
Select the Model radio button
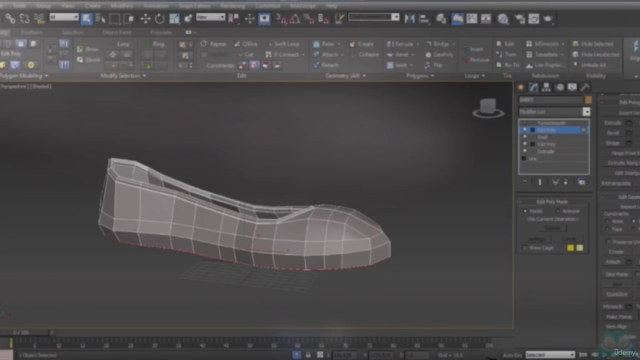point(525,211)
